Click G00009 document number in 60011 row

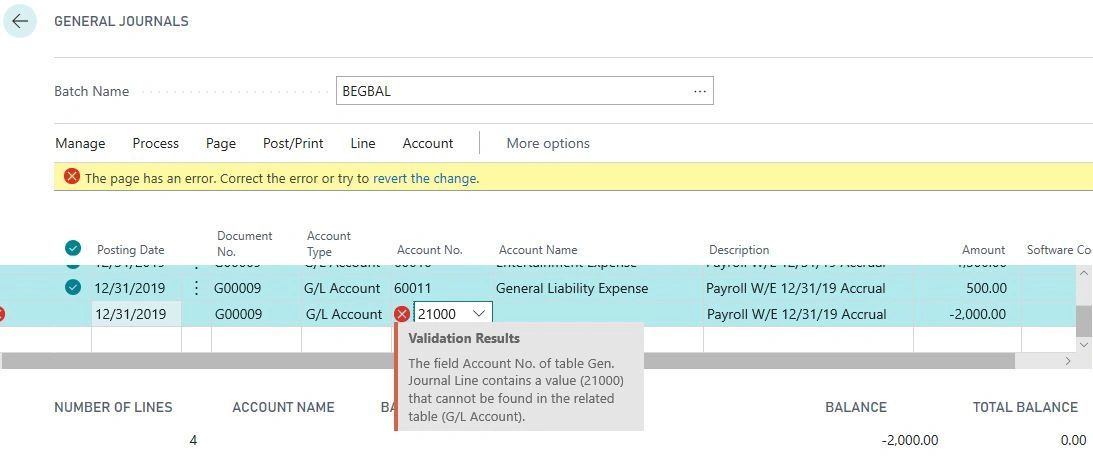238,288
